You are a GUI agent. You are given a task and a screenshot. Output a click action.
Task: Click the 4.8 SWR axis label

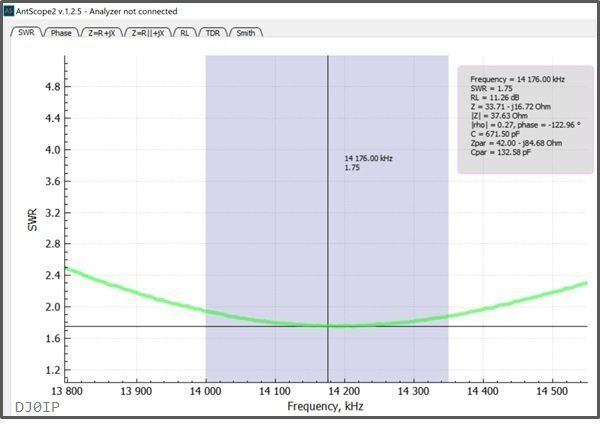coord(53,87)
